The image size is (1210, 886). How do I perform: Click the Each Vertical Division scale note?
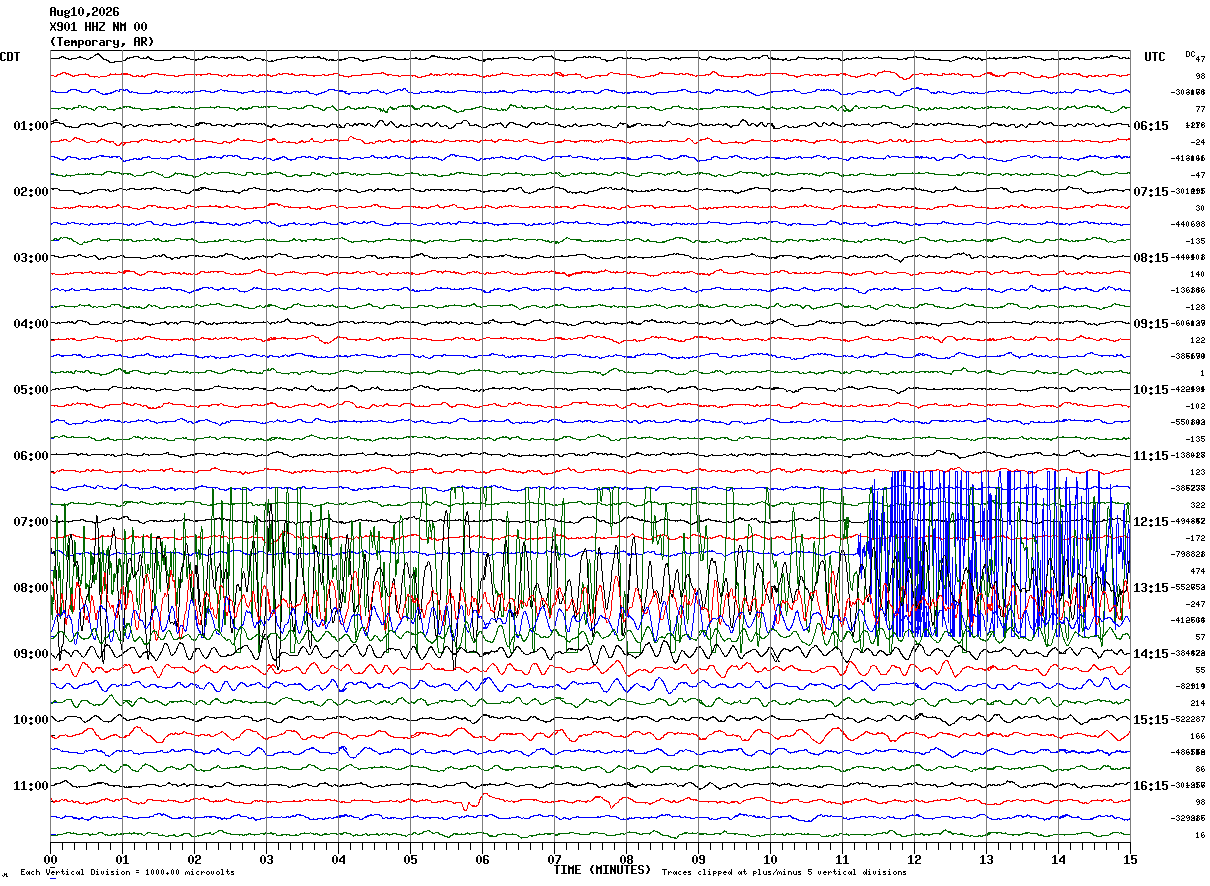pos(127,873)
